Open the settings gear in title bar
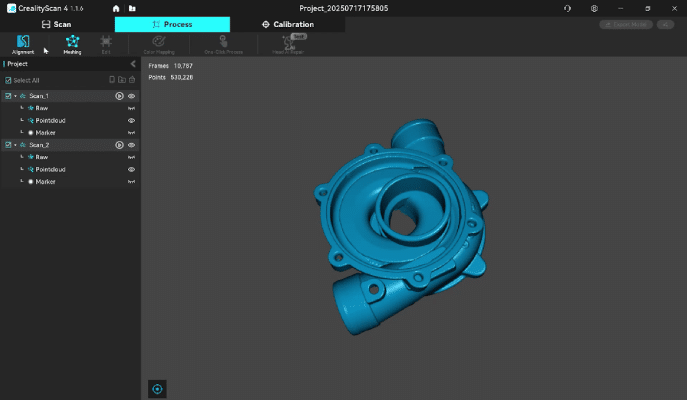This screenshot has height=400, width=687. (x=594, y=8)
